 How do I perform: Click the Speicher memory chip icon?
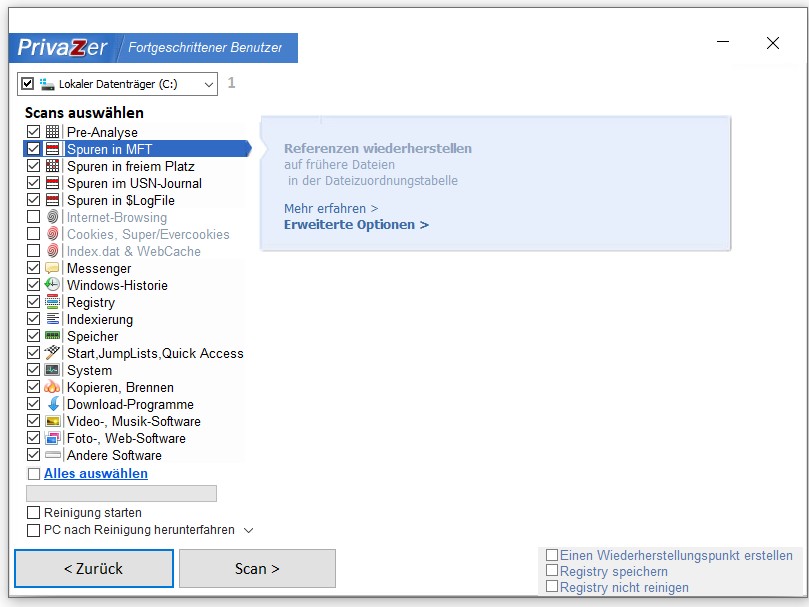[x=52, y=336]
